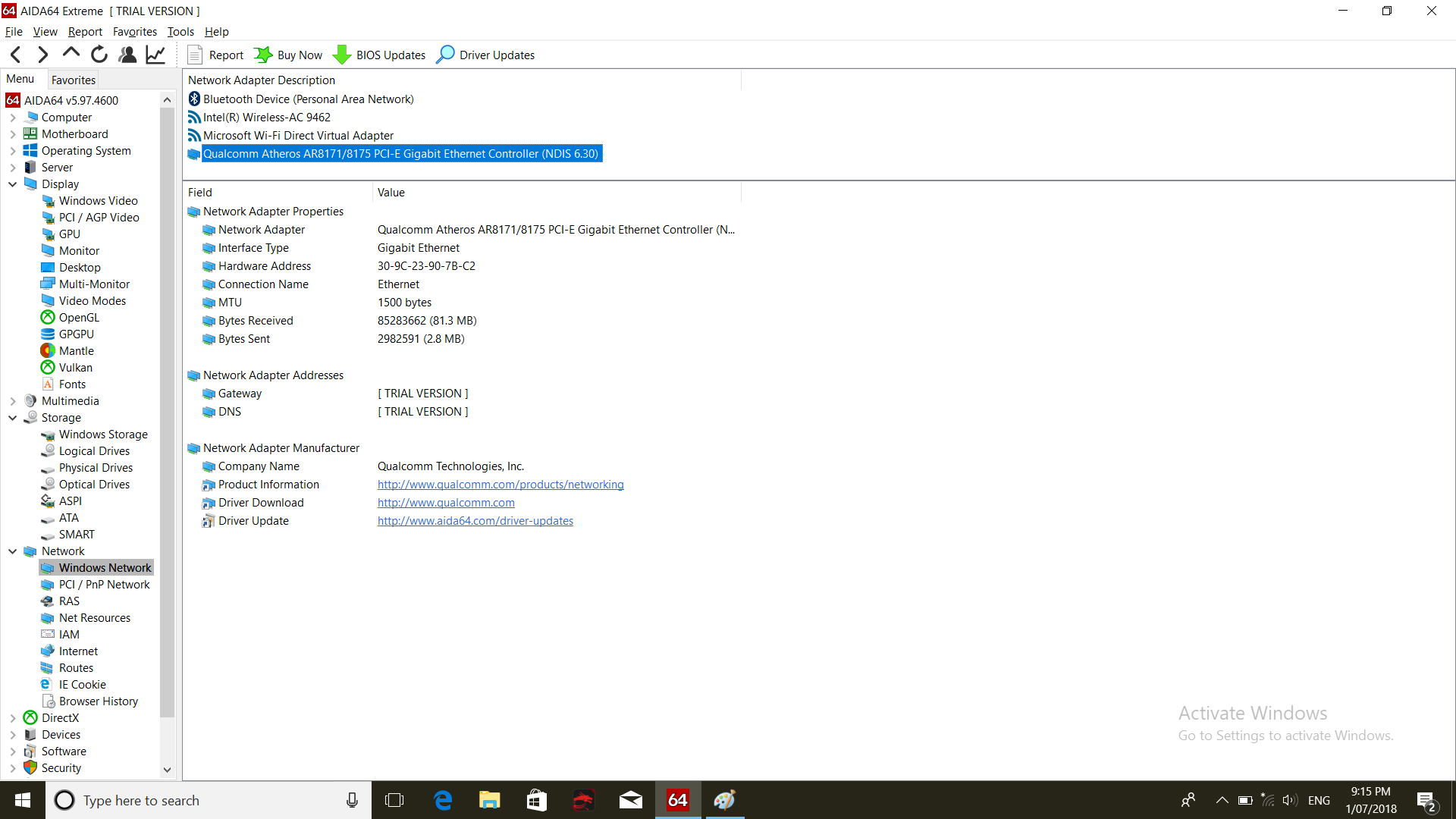1456x819 pixels.
Task: Click the Windows Network sidebar item
Action: coord(105,567)
